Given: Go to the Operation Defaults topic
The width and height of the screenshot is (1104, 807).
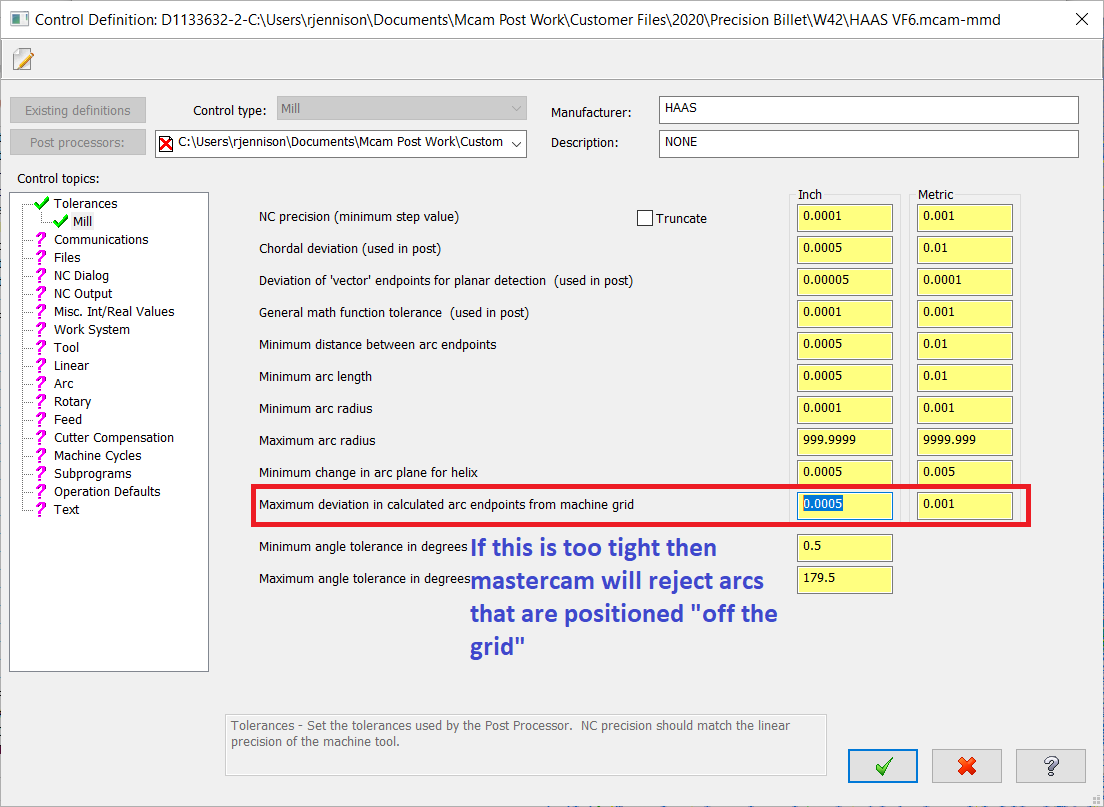Looking at the screenshot, I should [x=107, y=492].
